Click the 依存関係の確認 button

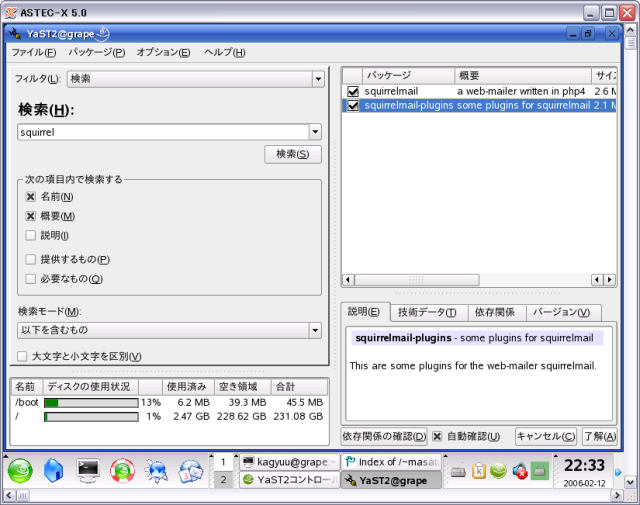[384, 437]
